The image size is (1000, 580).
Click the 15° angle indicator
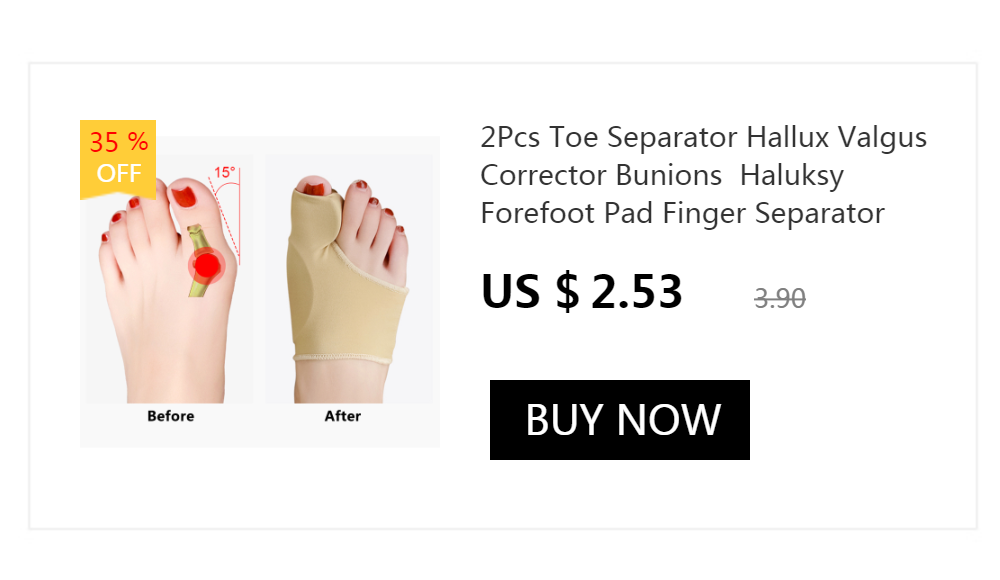(225, 172)
